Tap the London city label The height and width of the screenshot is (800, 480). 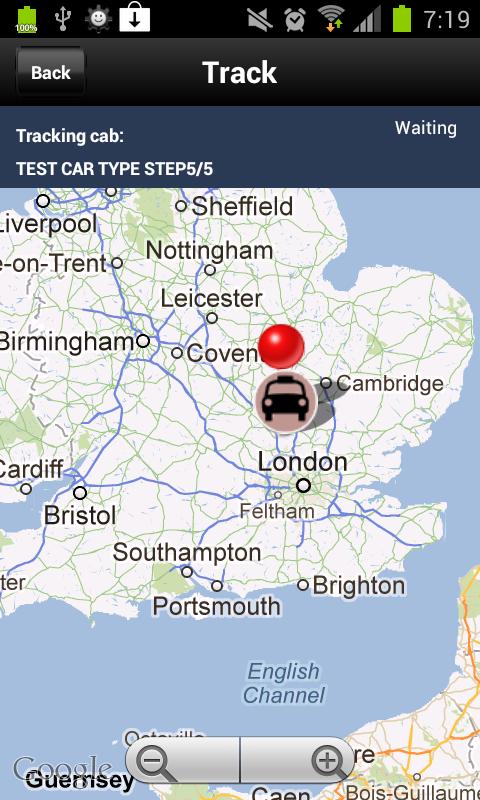pyautogui.click(x=302, y=462)
